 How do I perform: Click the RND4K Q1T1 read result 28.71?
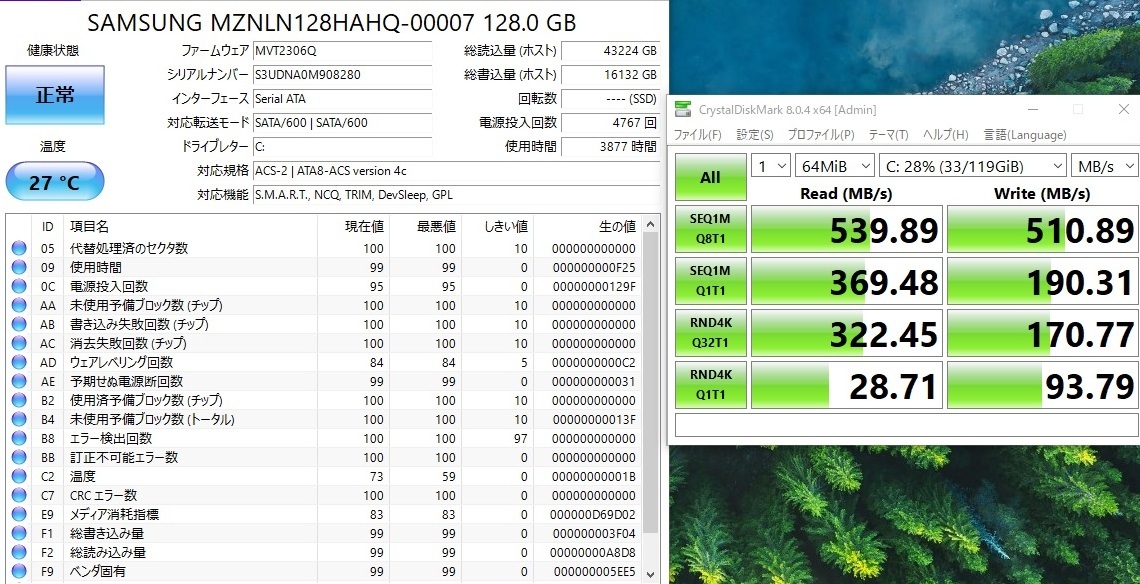tap(846, 385)
